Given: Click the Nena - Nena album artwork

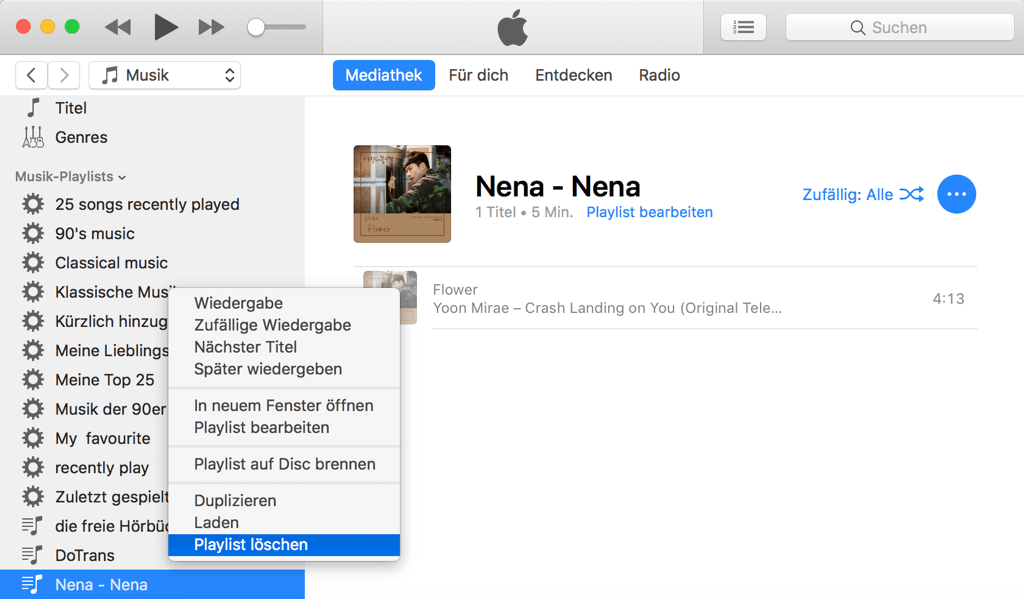Looking at the screenshot, I should (x=402, y=194).
